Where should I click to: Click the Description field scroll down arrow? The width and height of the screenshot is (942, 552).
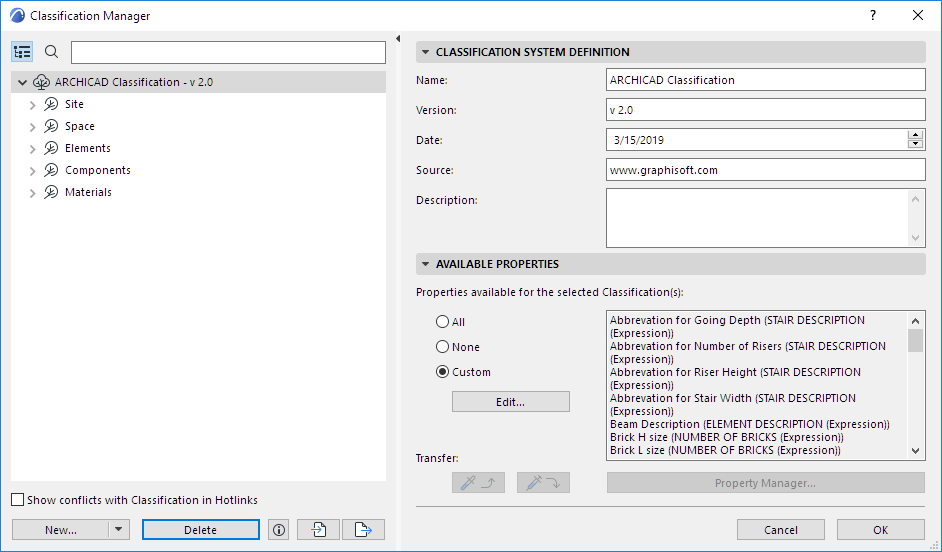(915, 238)
